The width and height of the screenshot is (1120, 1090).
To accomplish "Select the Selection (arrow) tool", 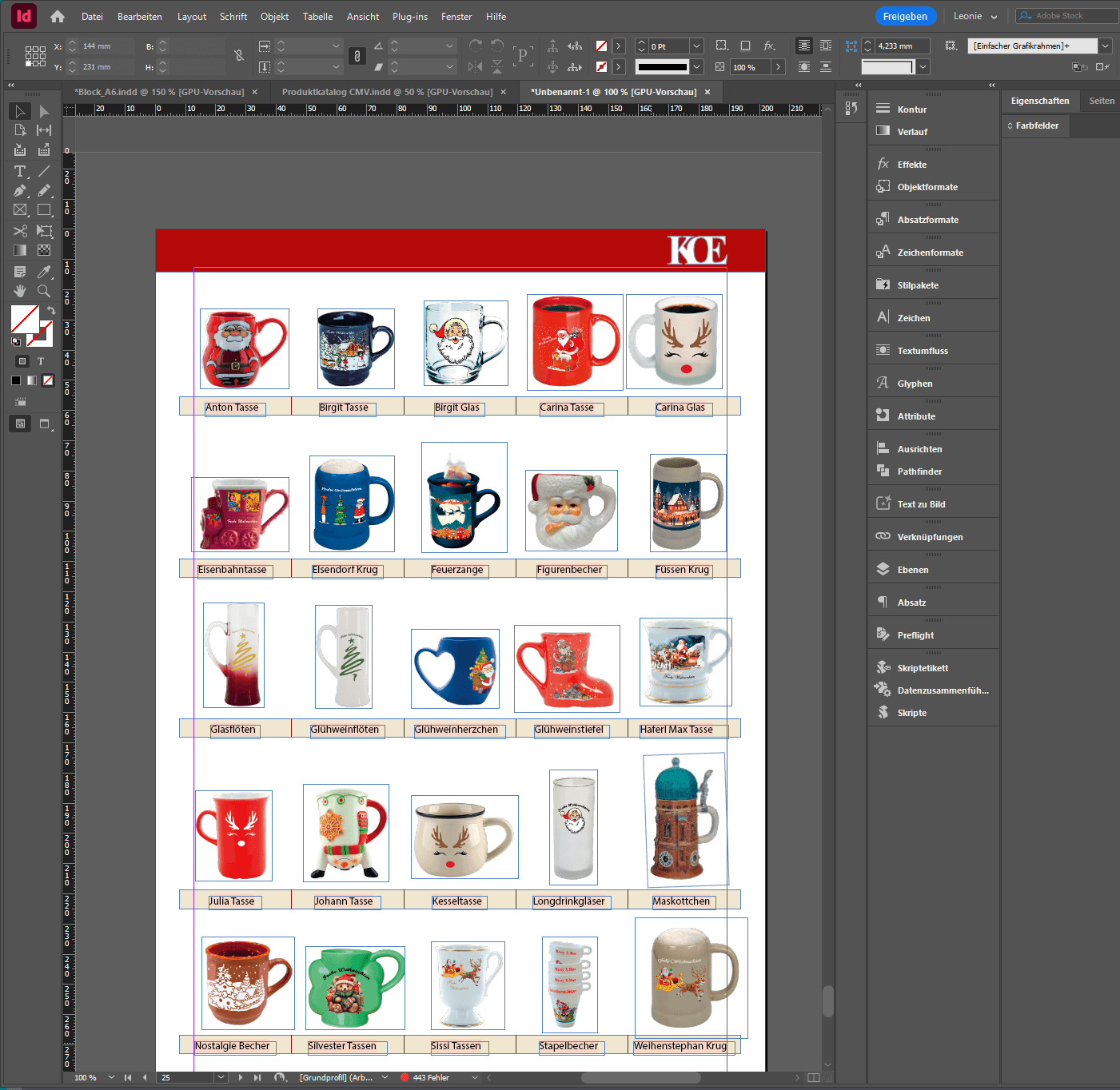I will [x=20, y=111].
